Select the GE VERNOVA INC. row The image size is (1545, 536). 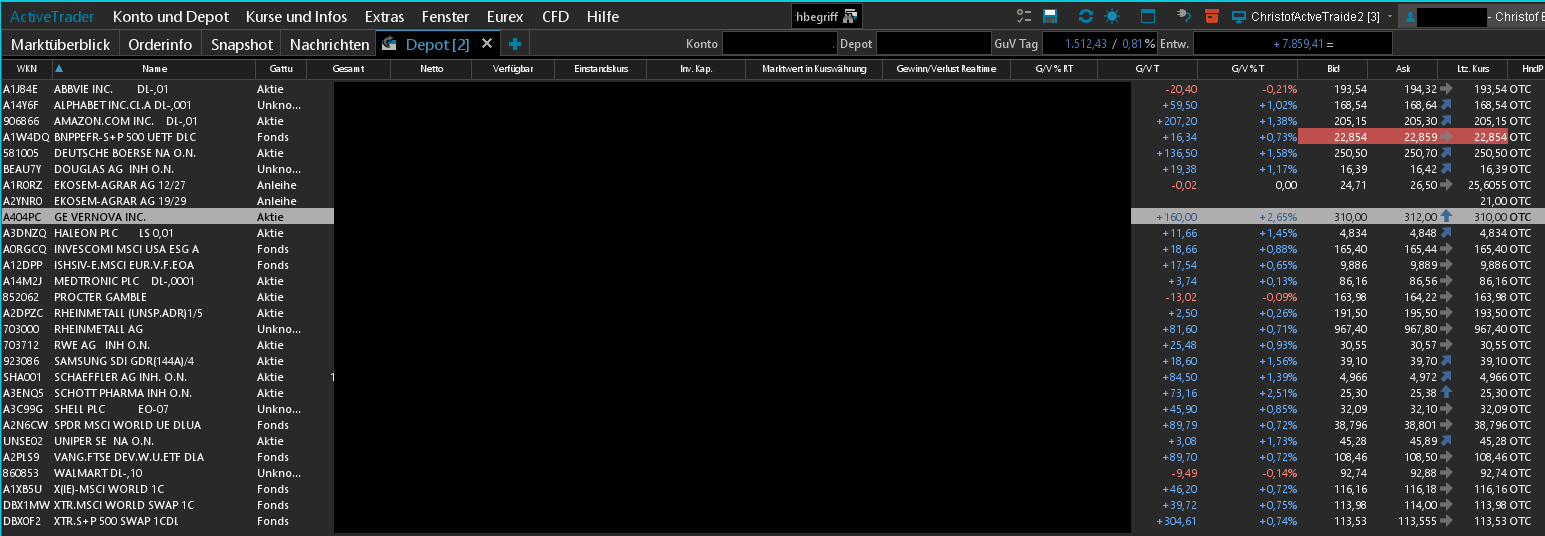(772, 216)
